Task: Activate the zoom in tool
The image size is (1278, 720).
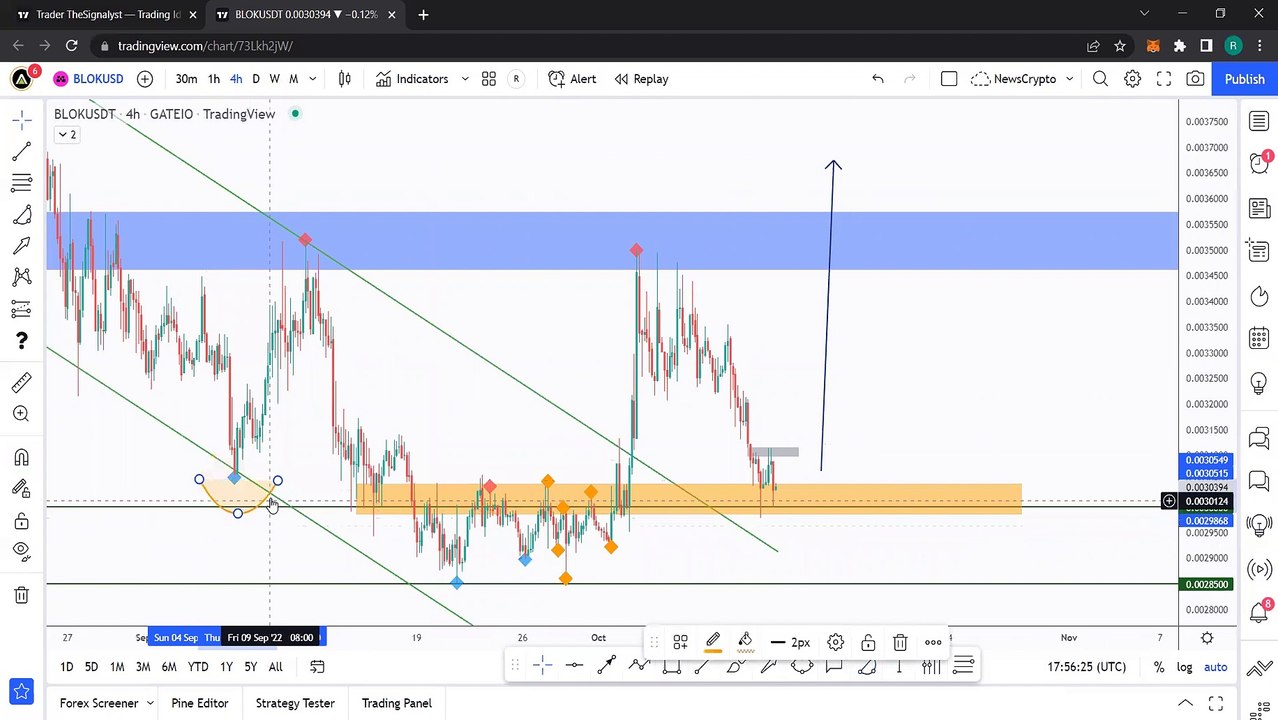Action: click(x=21, y=414)
